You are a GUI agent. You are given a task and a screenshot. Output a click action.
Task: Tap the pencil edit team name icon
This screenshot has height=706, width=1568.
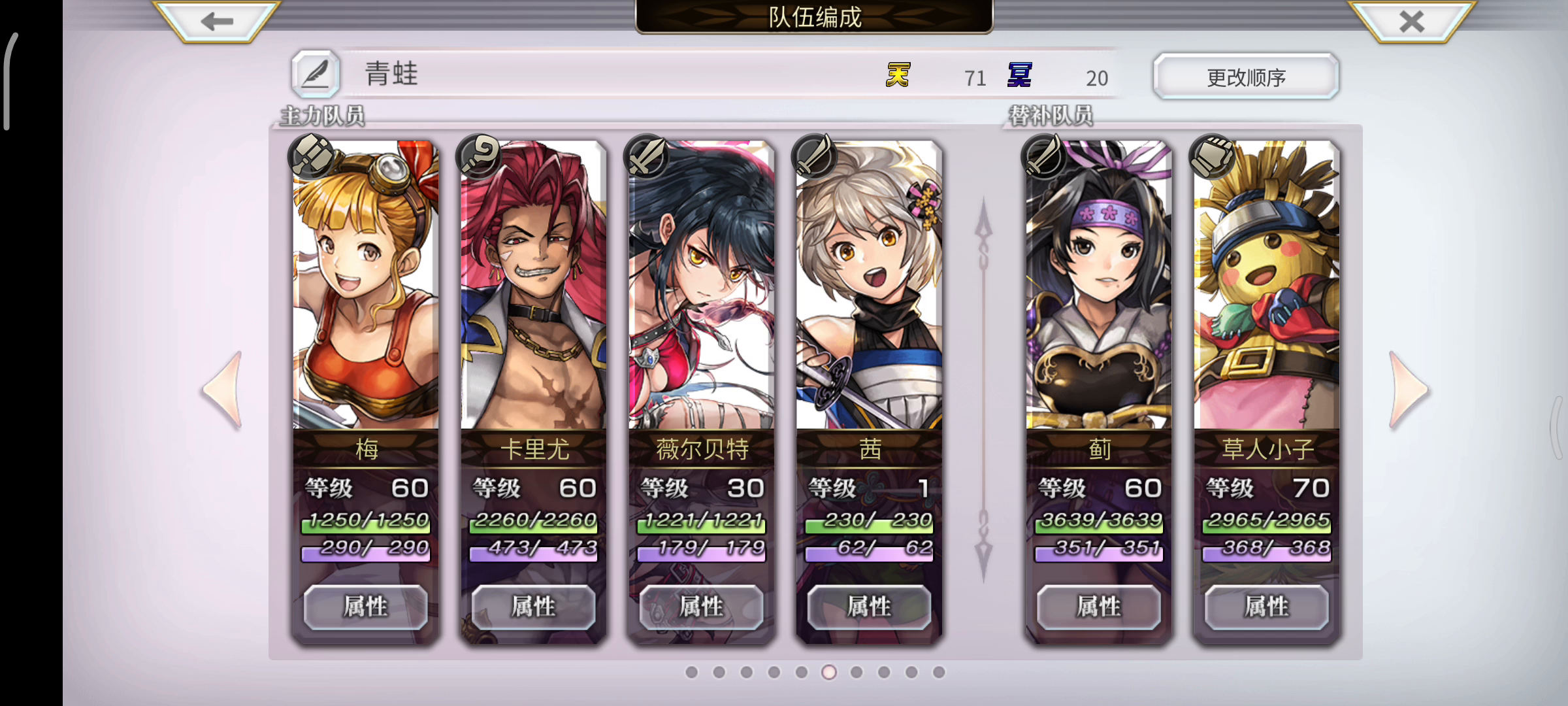(x=316, y=74)
